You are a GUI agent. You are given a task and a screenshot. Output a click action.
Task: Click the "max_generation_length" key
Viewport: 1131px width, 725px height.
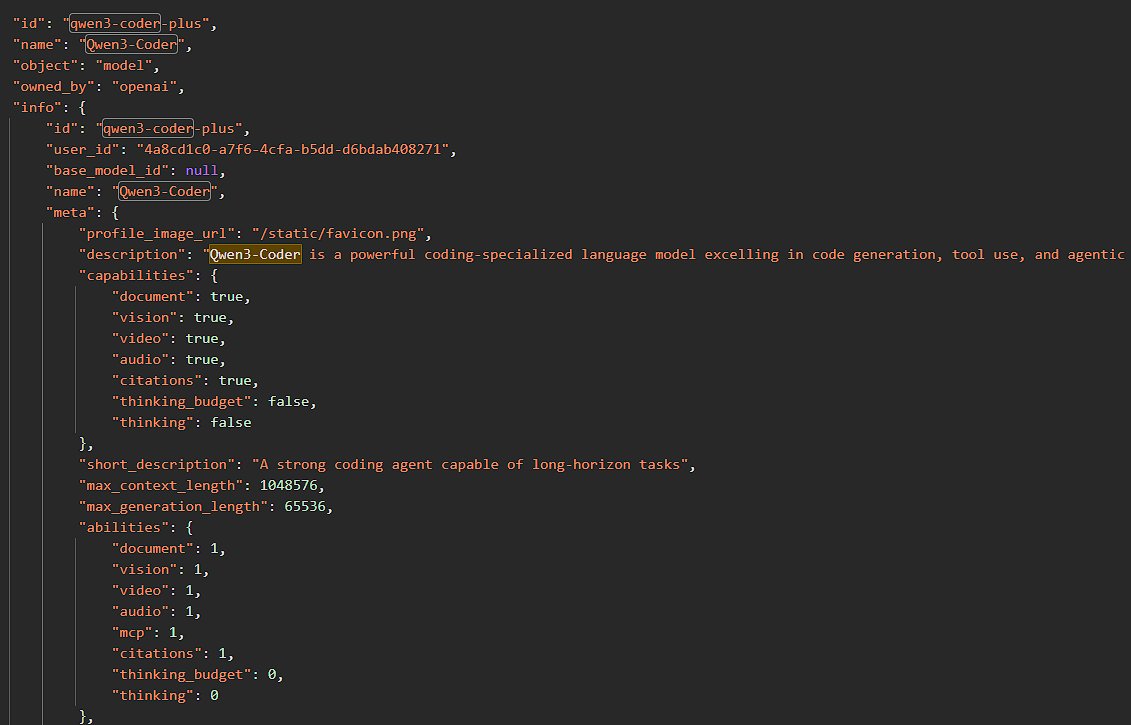coord(173,506)
